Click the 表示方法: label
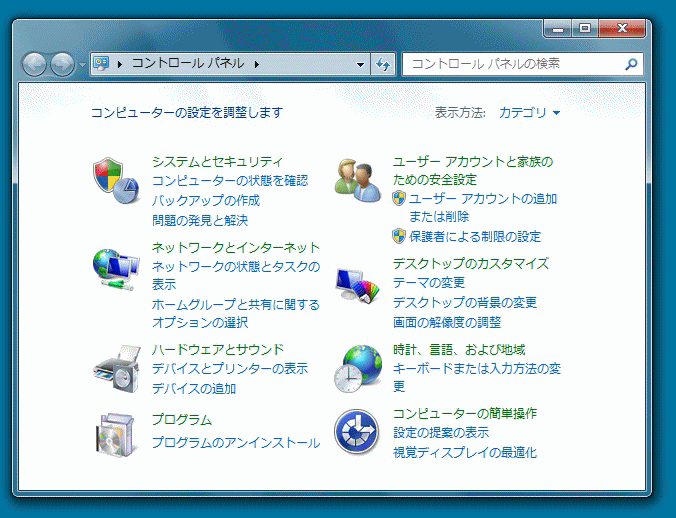 click(x=460, y=112)
